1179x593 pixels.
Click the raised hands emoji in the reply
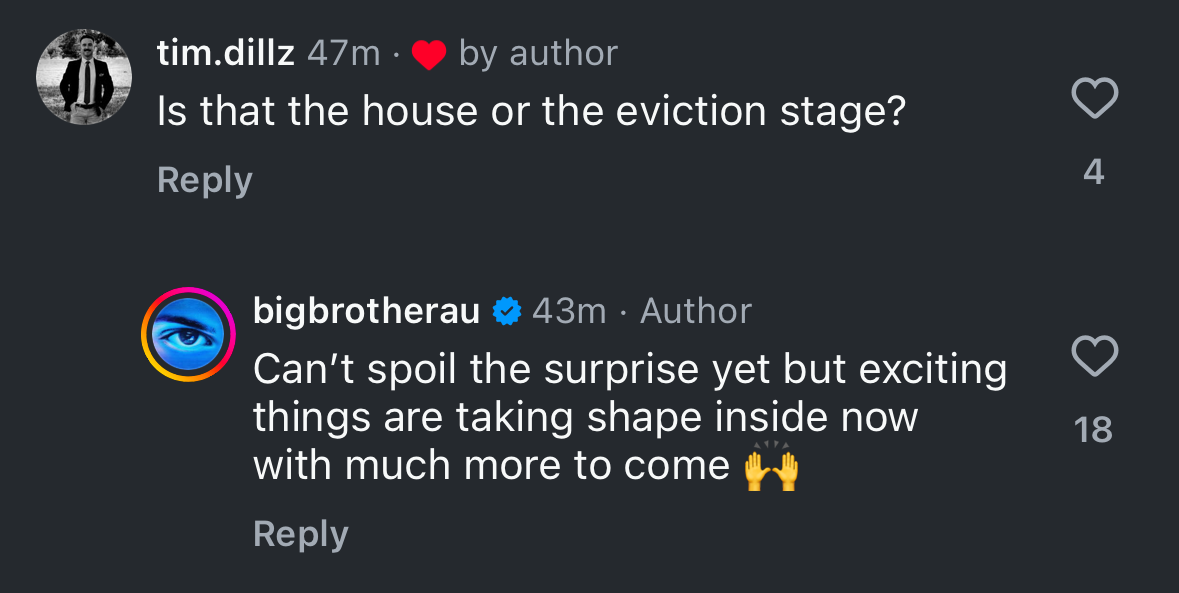772,468
